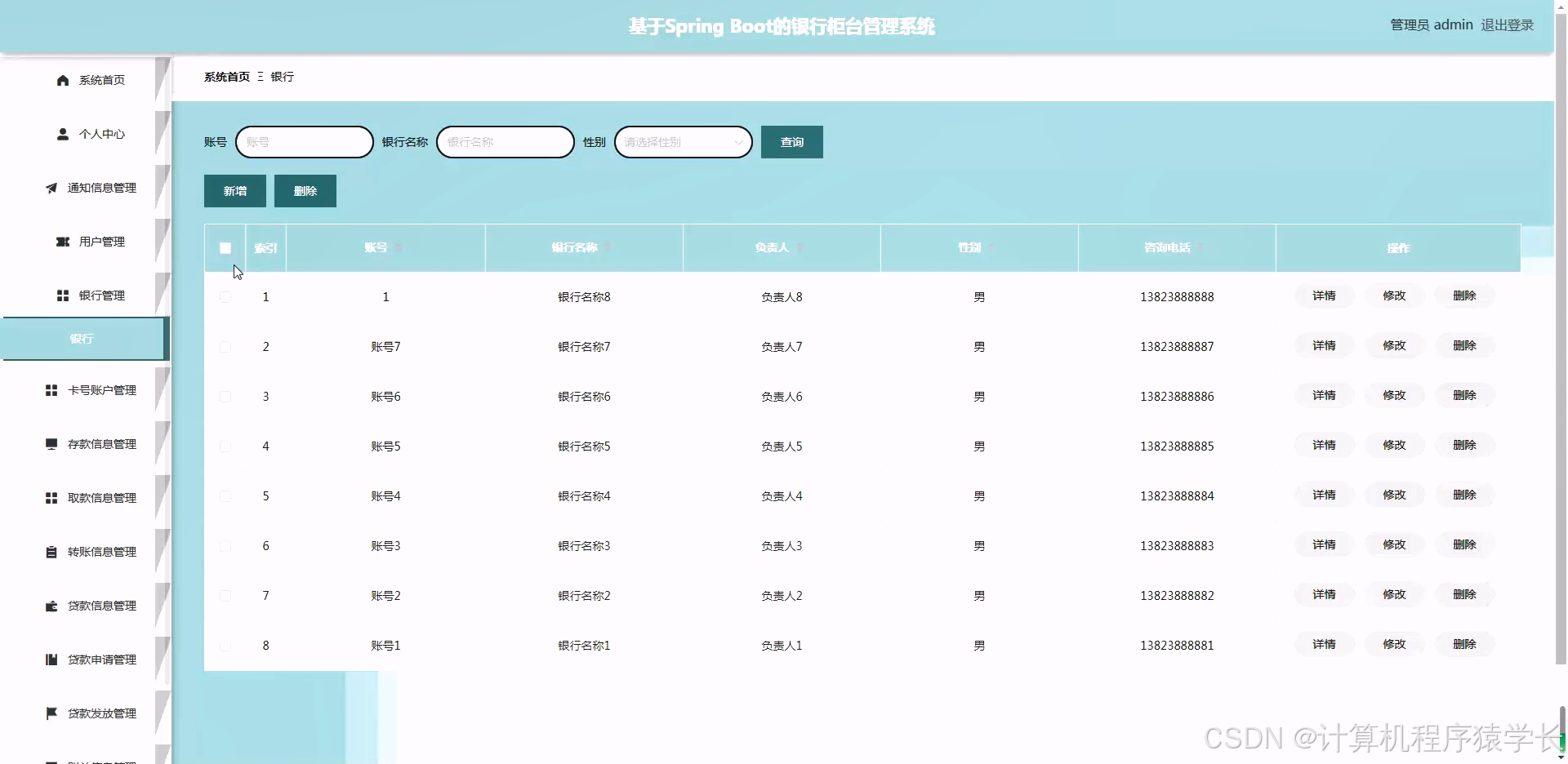Click the person icon beside 个人中心
Screen dimensions: 1568x764
point(63,134)
